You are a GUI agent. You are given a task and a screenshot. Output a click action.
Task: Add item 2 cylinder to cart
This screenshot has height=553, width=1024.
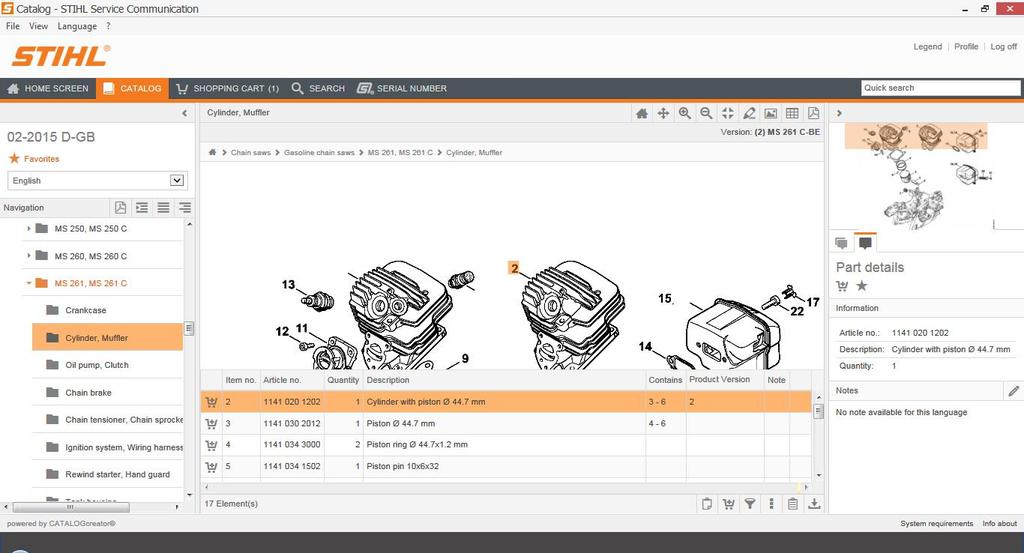click(211, 402)
